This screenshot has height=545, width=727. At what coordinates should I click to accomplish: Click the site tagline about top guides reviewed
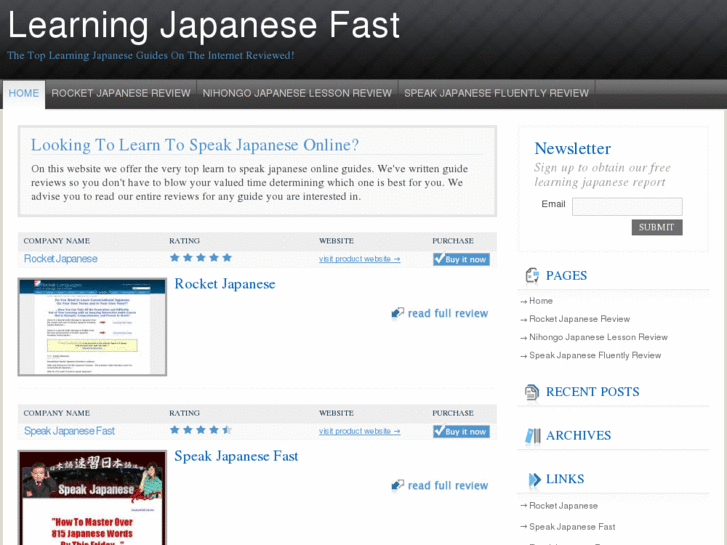click(151, 56)
